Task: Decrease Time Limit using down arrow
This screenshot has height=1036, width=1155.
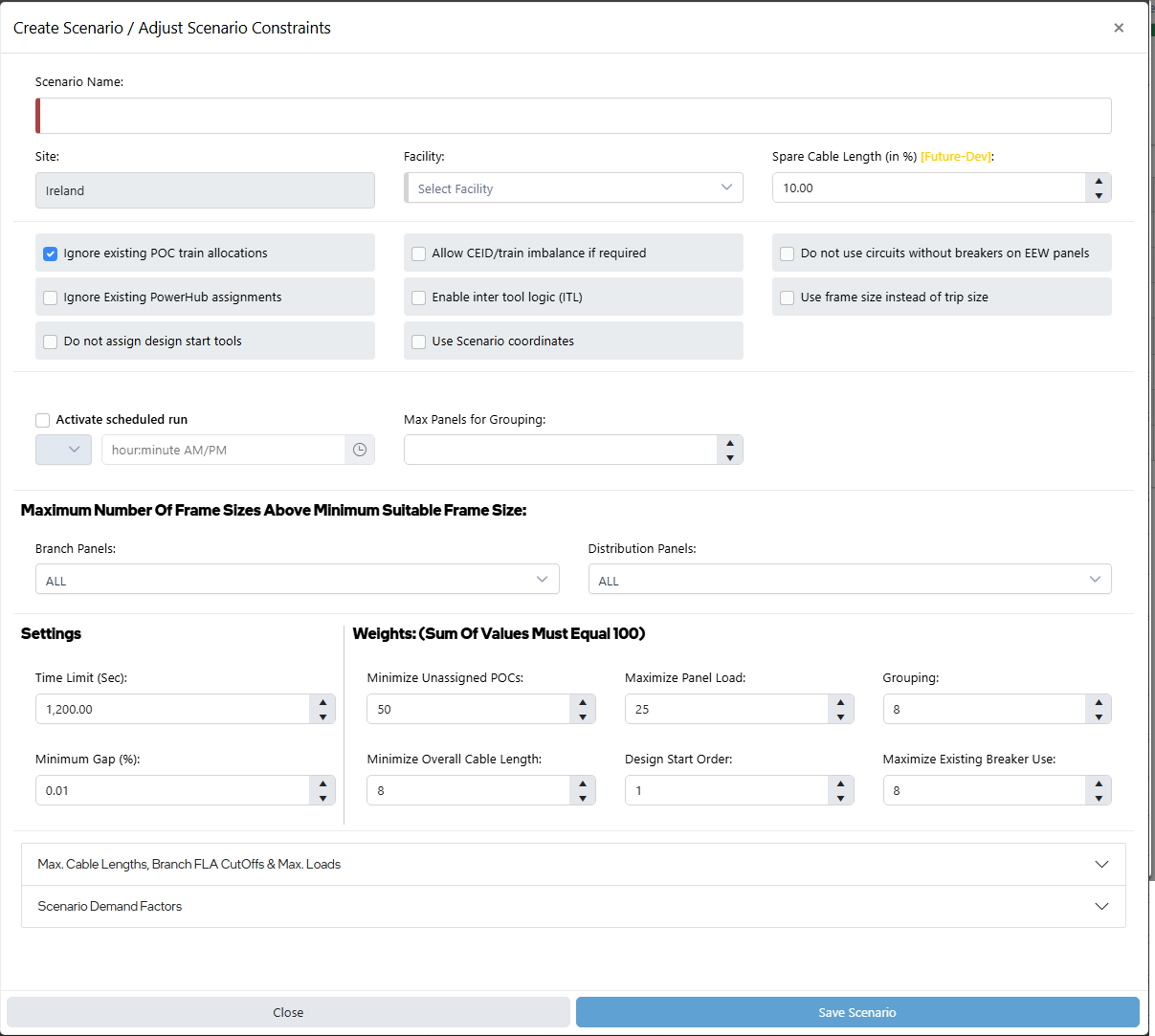Action: (322, 716)
